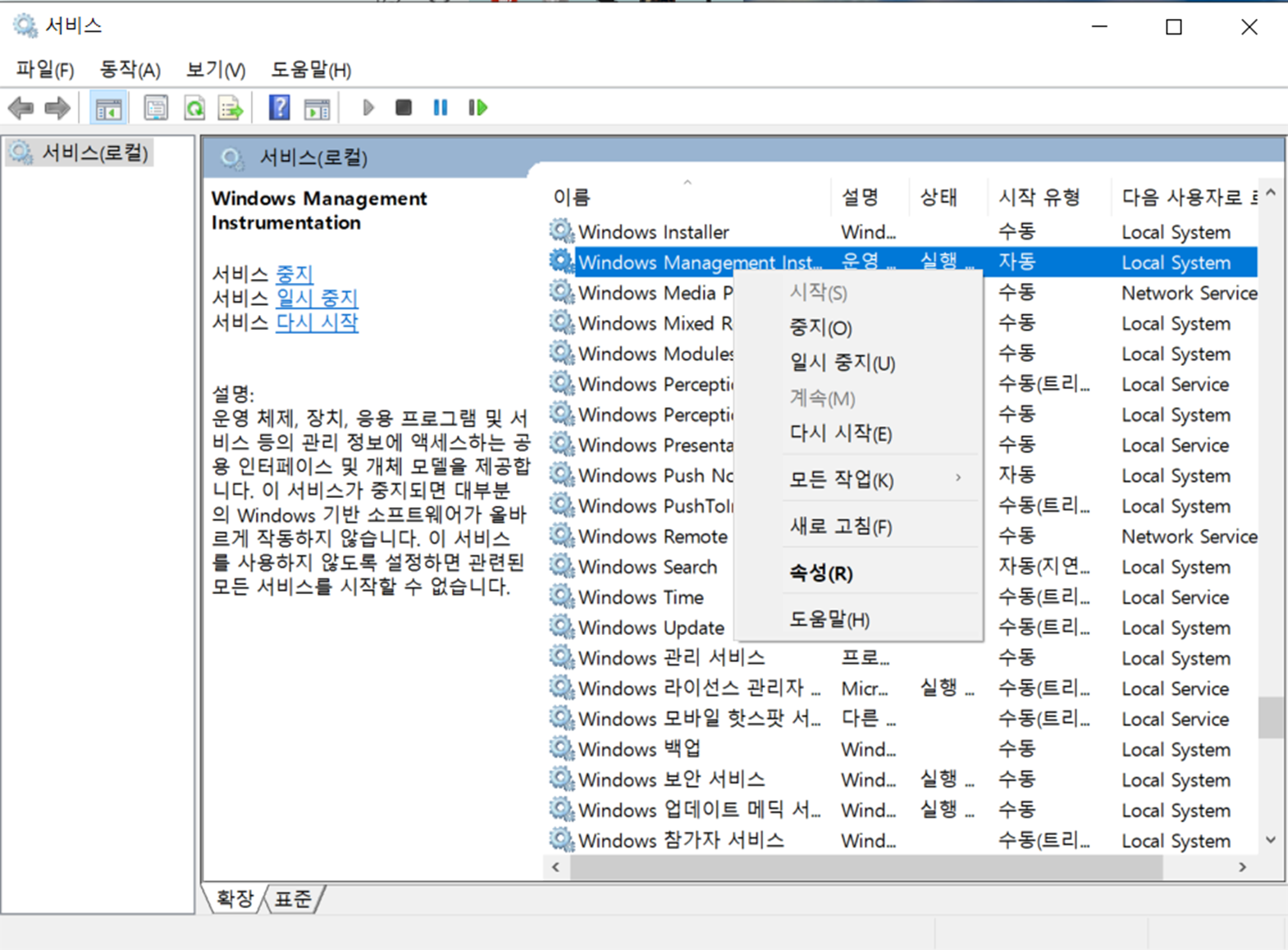Click the Windows 보안 서비스 gear icon
Image resolution: width=1288 pixels, height=950 pixels.
[x=561, y=779]
